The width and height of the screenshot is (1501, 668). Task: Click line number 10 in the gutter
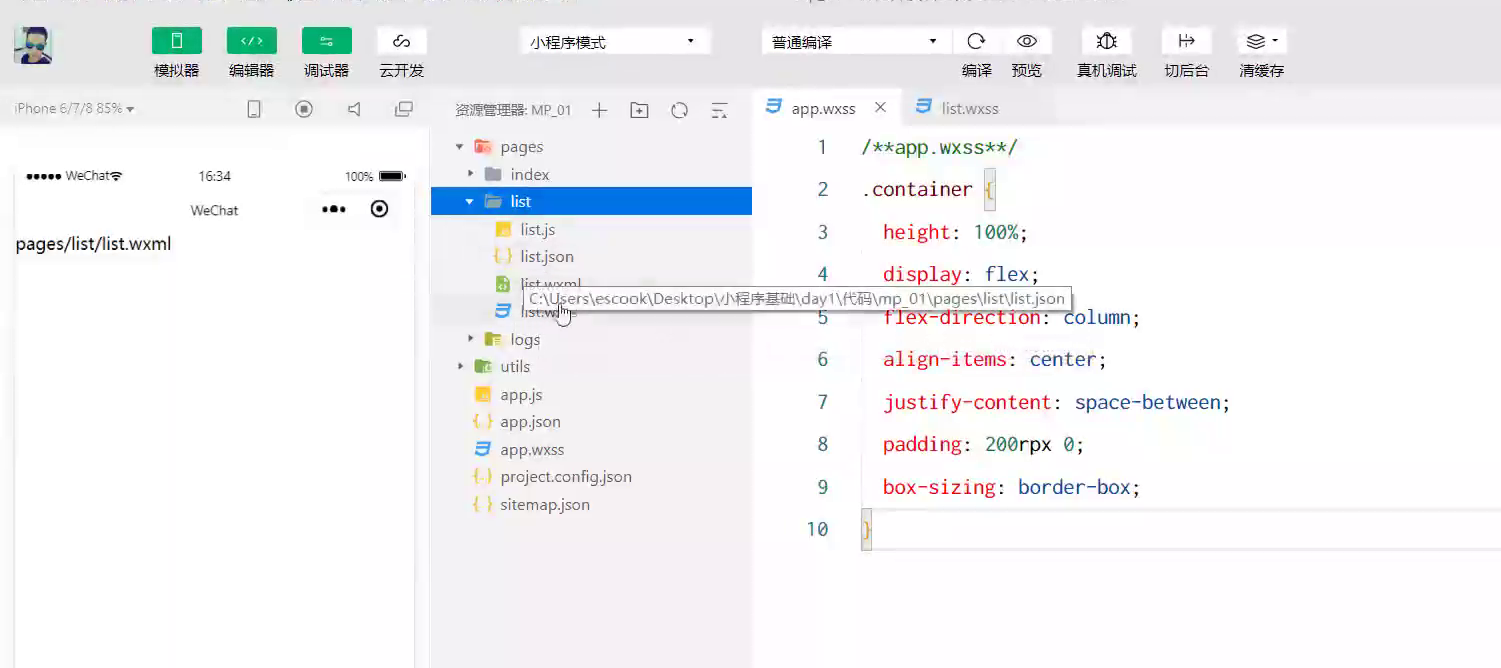click(817, 529)
